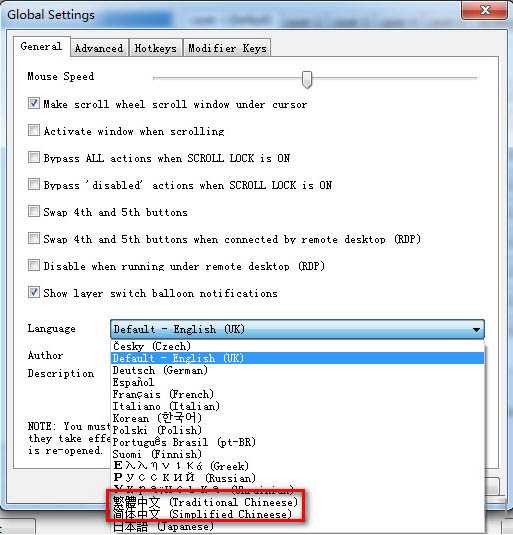The width and height of the screenshot is (513, 535).
Task: Check Bypass ALL actions when SCROLL LOCK is ON
Action: tap(33, 157)
